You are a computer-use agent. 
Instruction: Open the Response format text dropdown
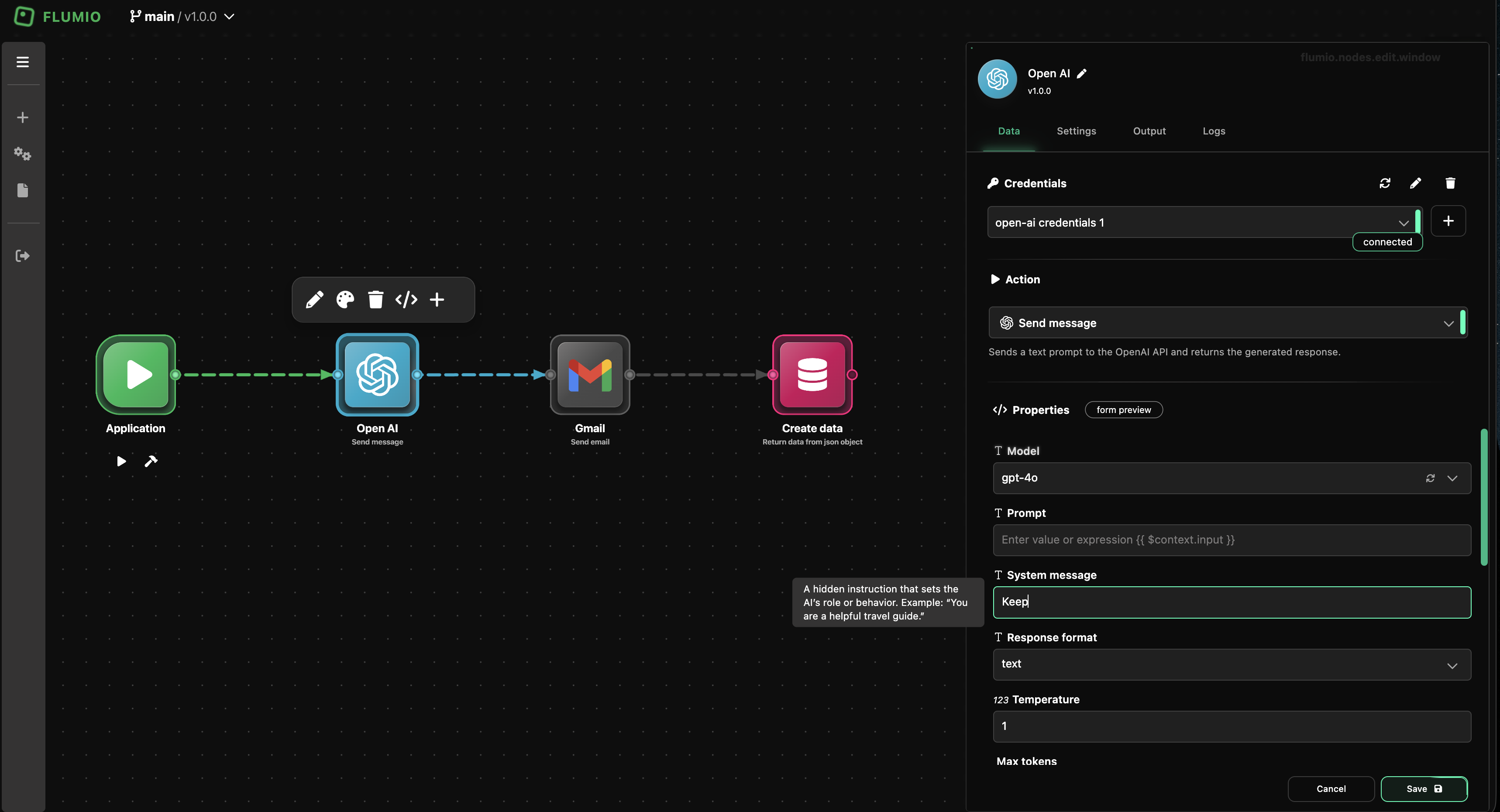pos(1231,664)
